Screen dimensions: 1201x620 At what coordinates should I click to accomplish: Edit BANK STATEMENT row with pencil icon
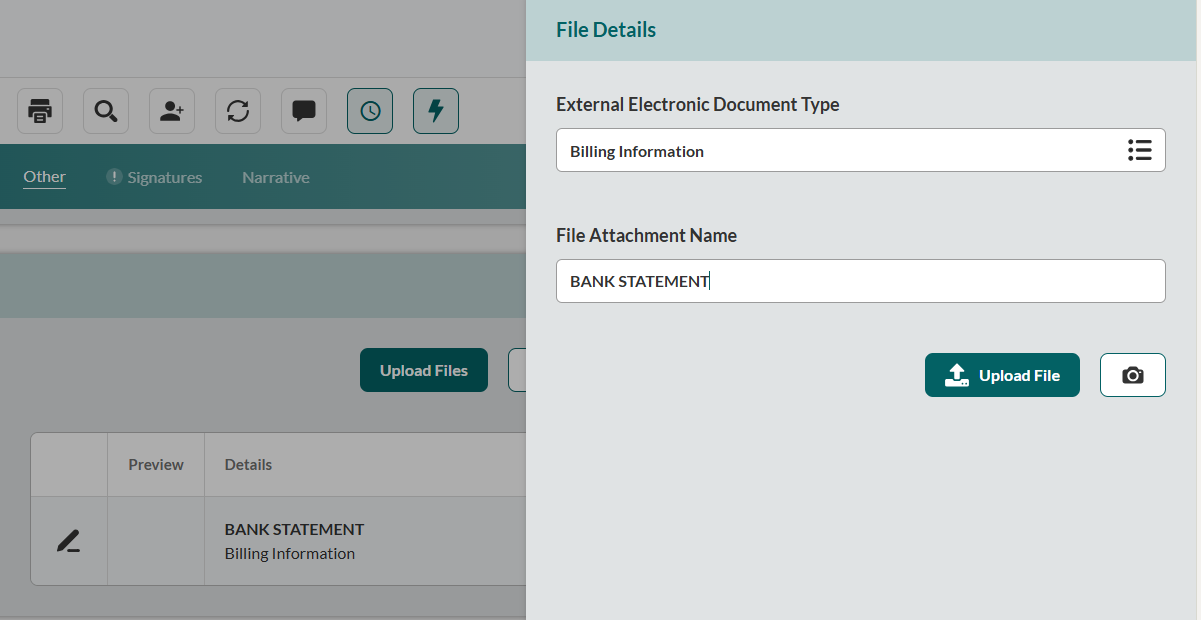click(x=68, y=541)
